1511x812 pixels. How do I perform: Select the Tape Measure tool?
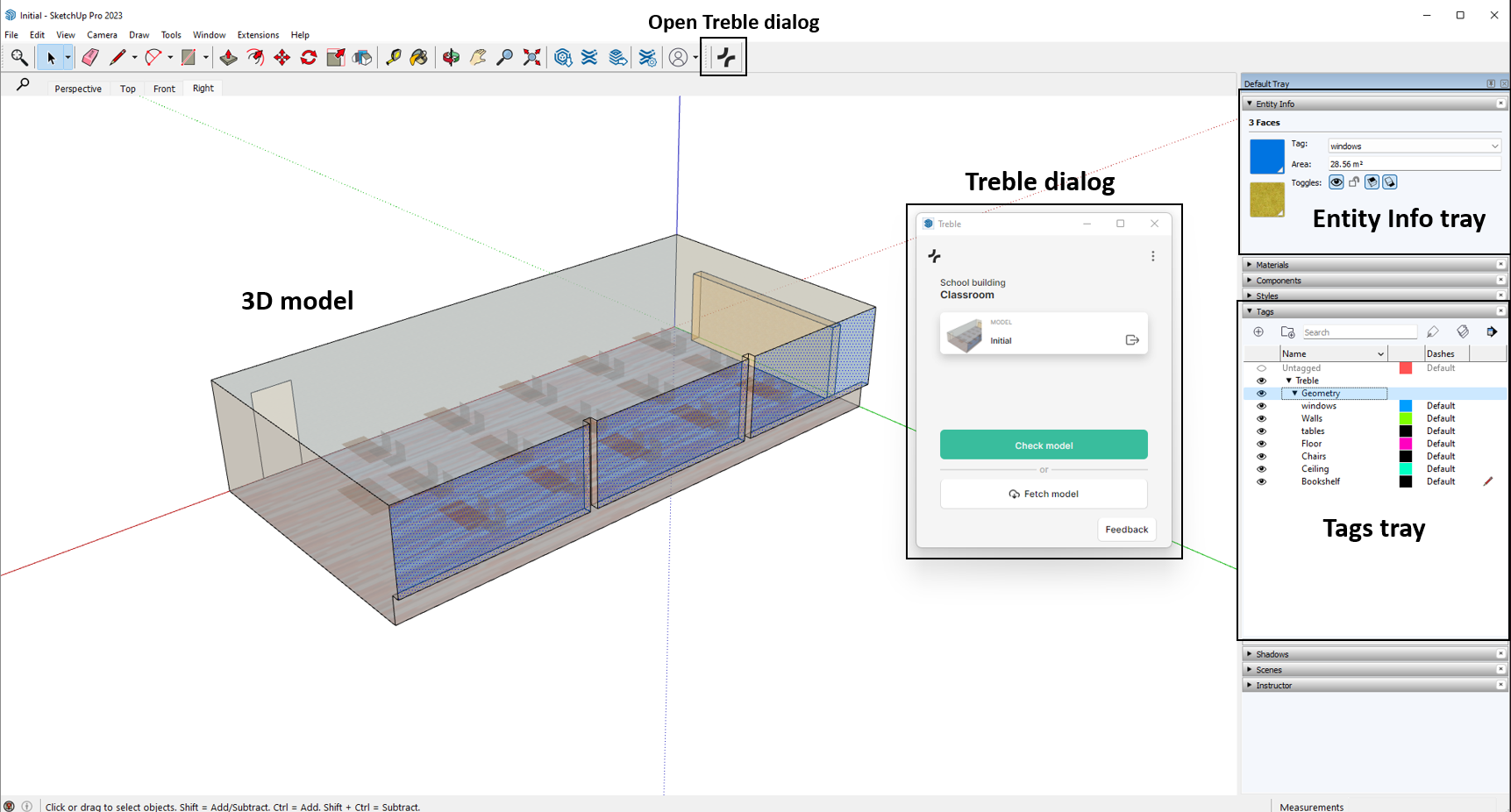393,58
